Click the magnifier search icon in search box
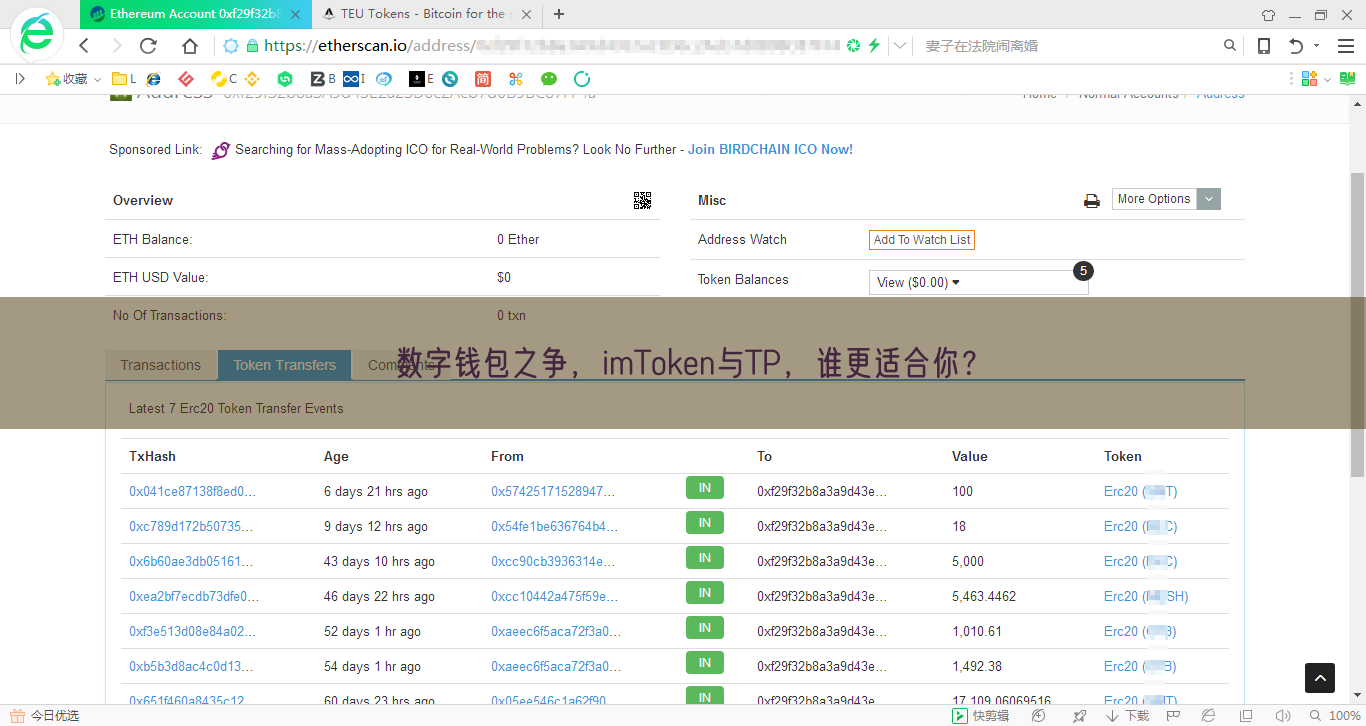 pos(1230,46)
